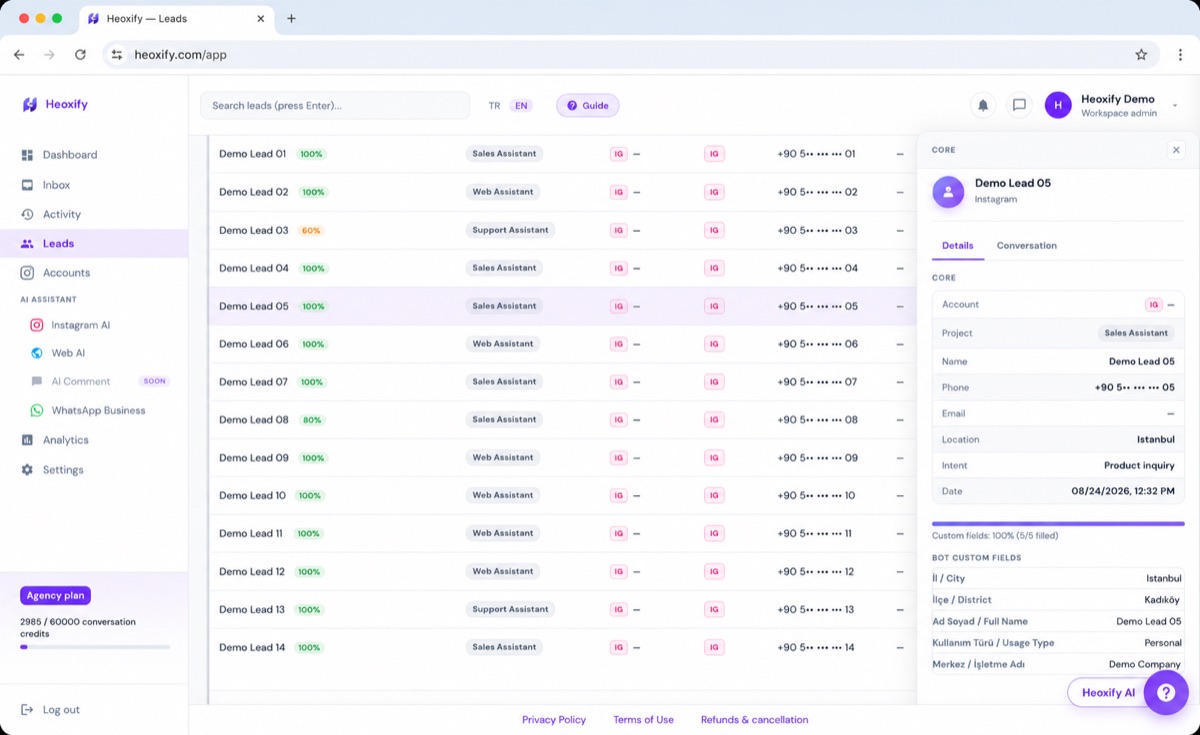Click Support Assistant tag on Demo Lead 03

[x=510, y=230]
